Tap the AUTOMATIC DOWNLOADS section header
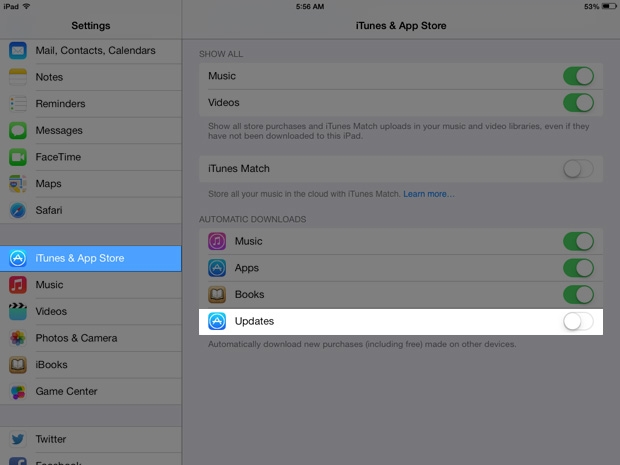 coord(253,219)
